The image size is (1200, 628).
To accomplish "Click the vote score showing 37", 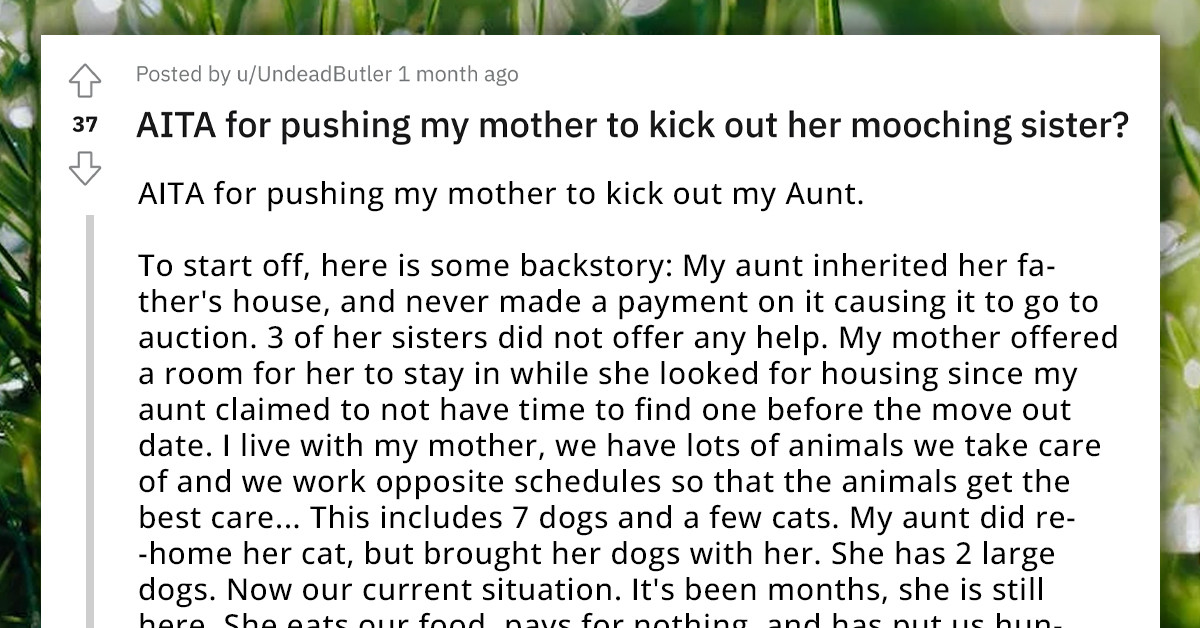I will point(86,125).
